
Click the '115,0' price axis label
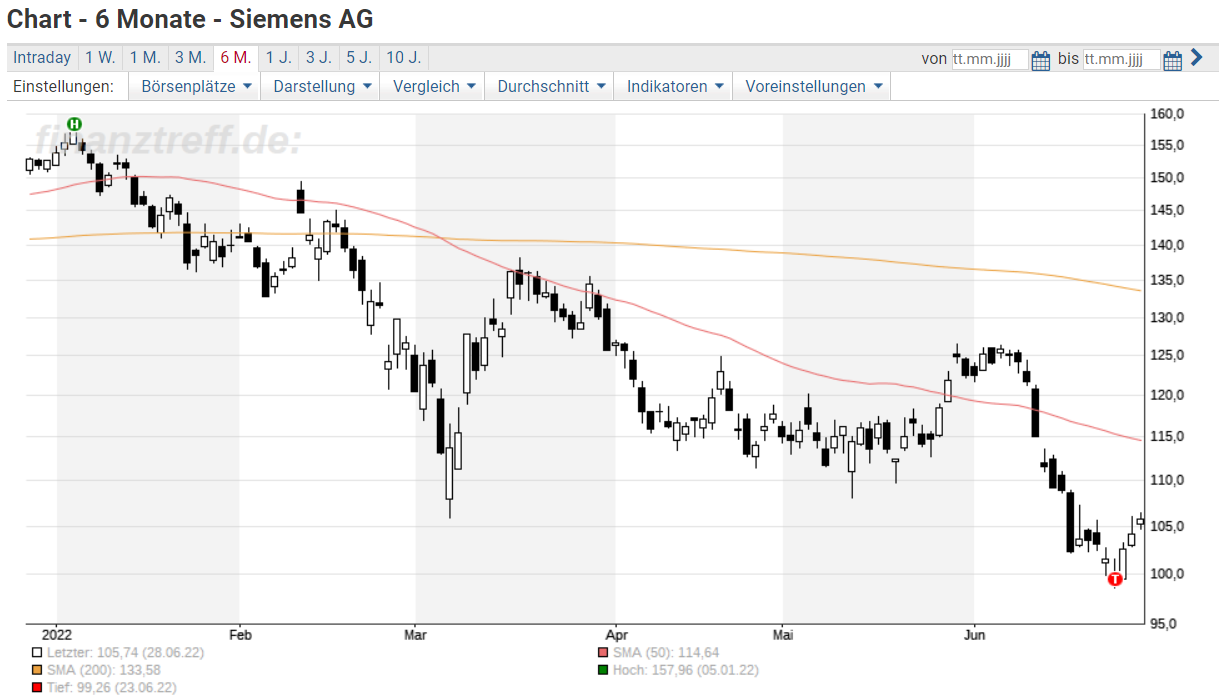tap(1166, 437)
